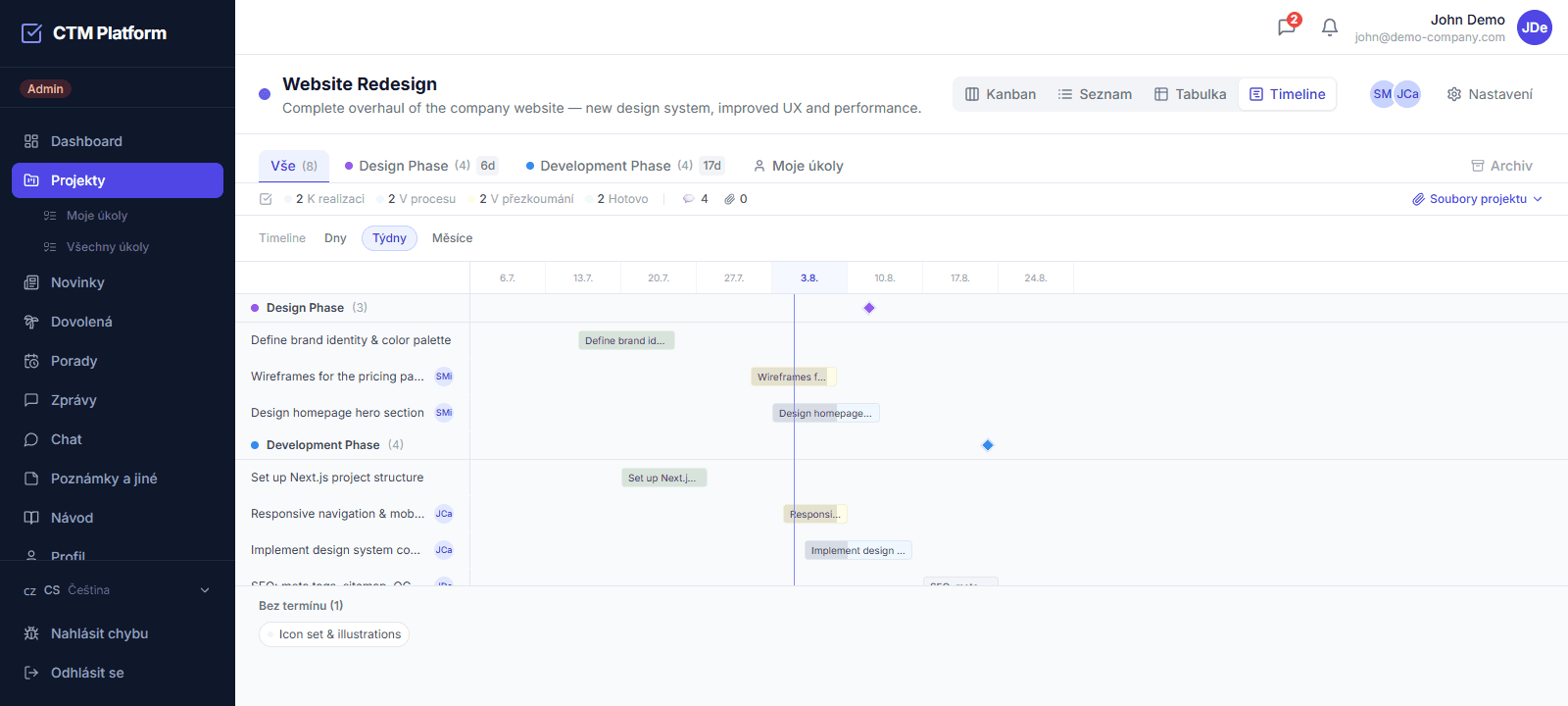Open task Define brand identity & color palette
The width and height of the screenshot is (1568, 706).
tap(351, 340)
